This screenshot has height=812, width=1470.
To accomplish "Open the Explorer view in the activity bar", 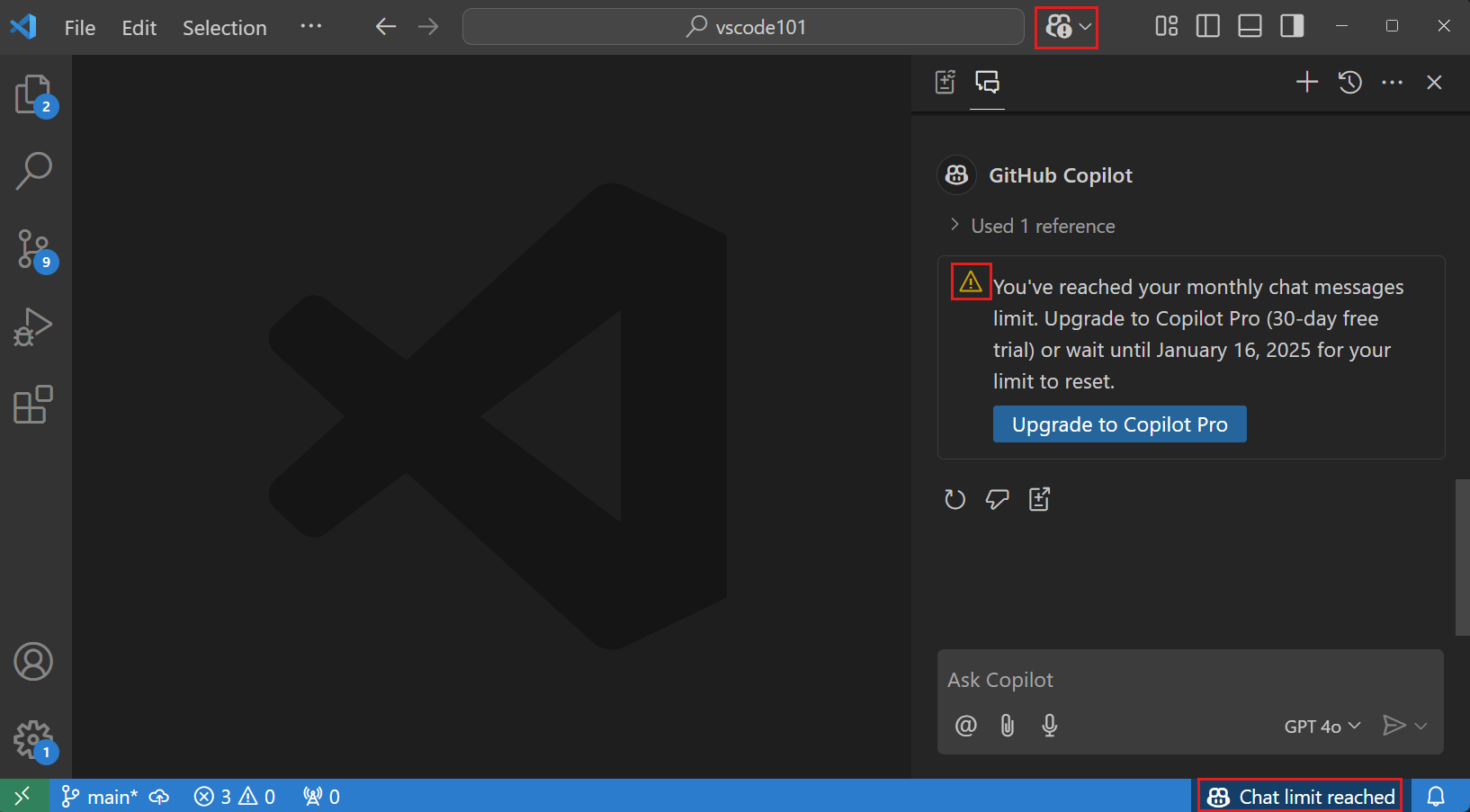I will click(x=34, y=94).
